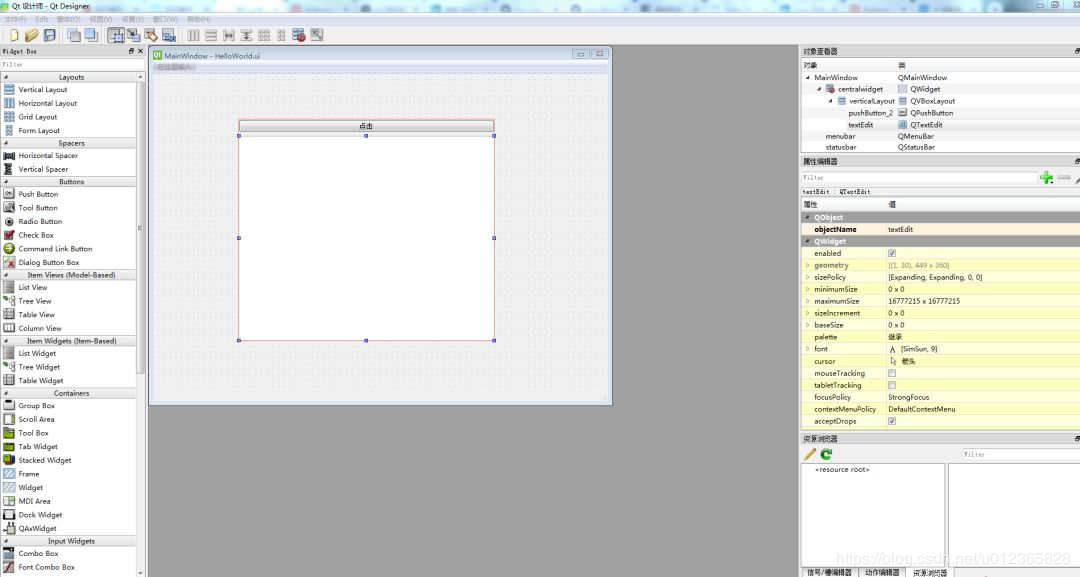The height and width of the screenshot is (577, 1080).
Task: Expand the geometry property
Action: pos(808,265)
